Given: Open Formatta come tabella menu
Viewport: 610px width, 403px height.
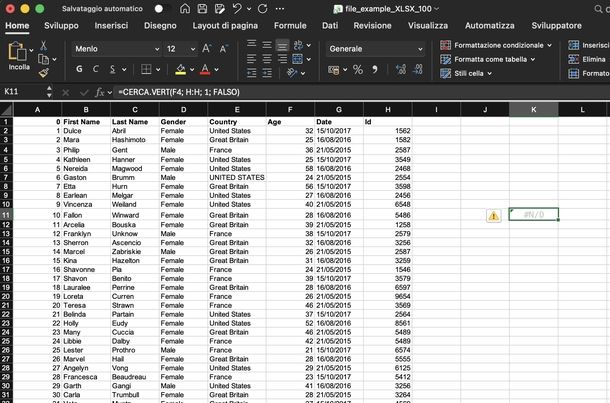Looking at the screenshot, I should [x=487, y=60].
